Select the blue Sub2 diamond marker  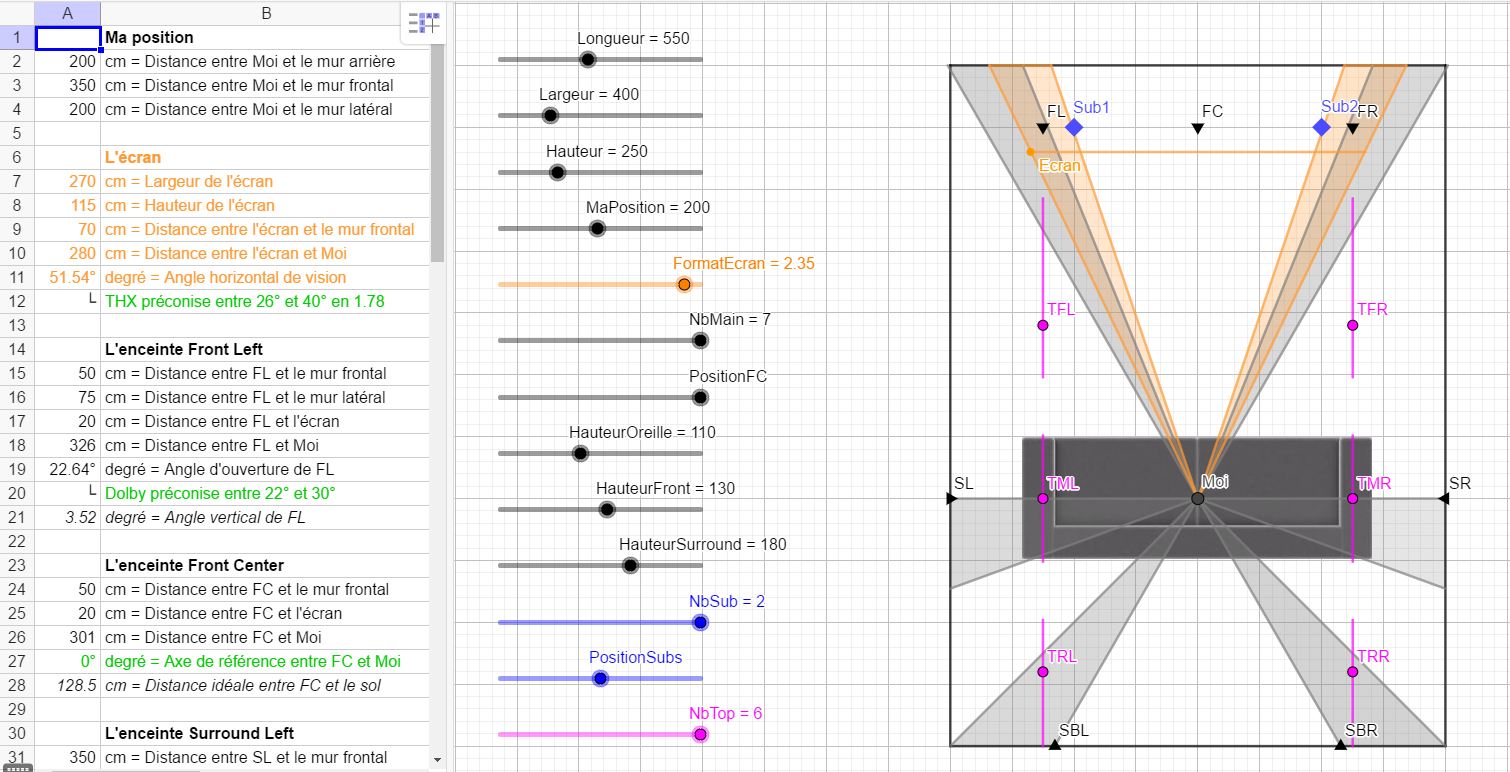tap(1321, 127)
